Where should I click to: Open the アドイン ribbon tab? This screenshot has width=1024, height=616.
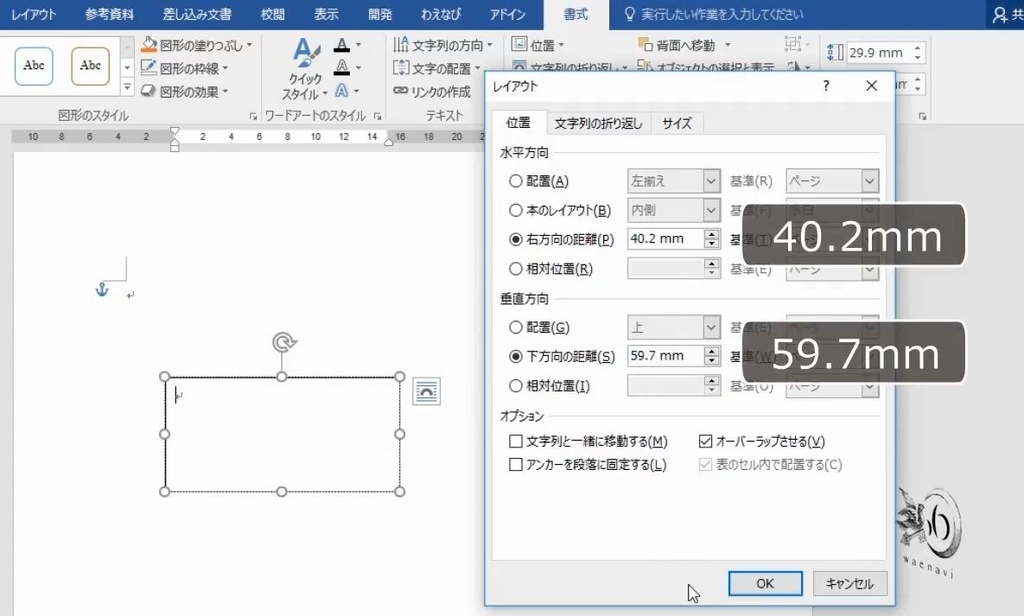[507, 14]
